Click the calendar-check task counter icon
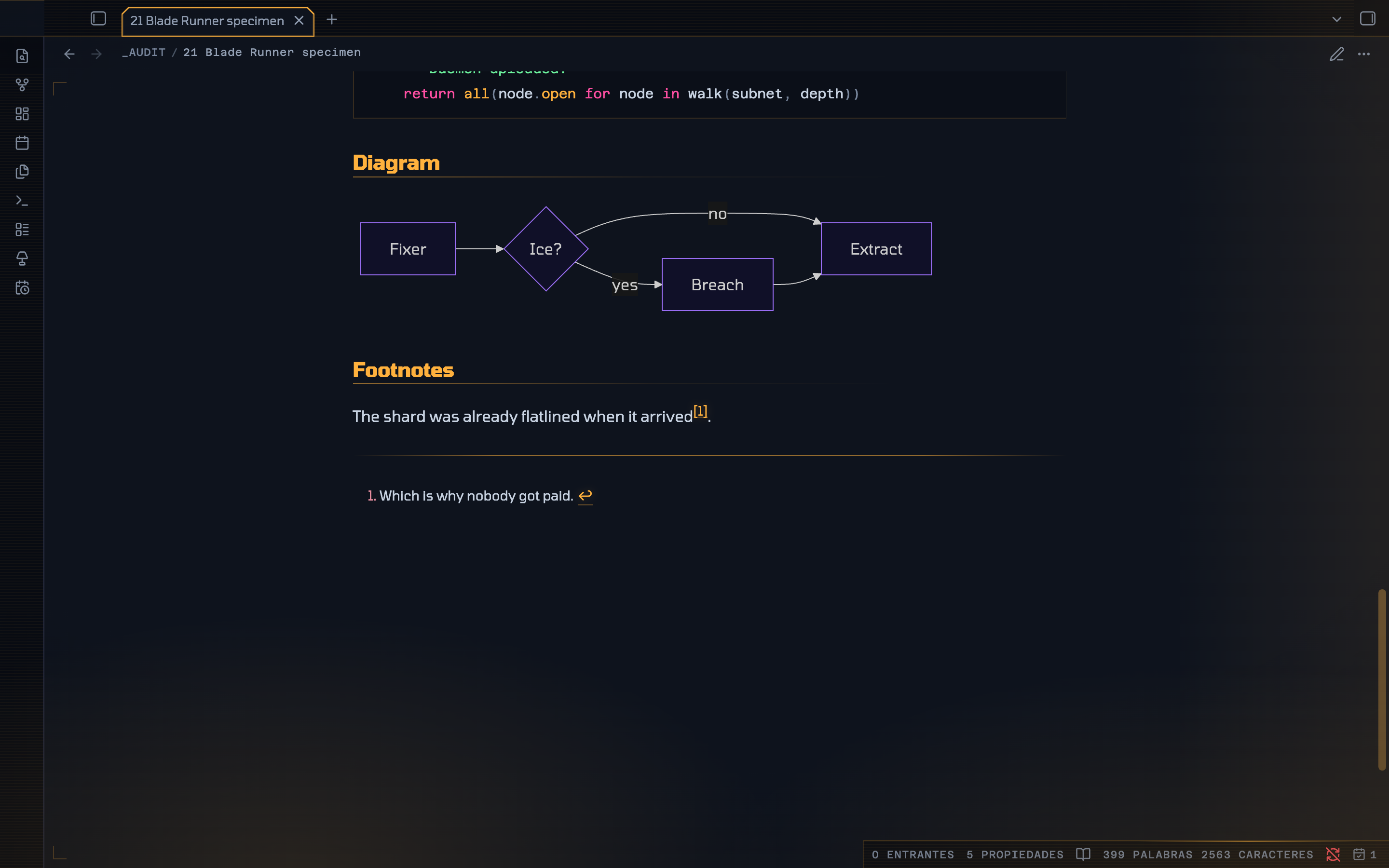This screenshot has height=868, width=1389. click(x=1359, y=855)
